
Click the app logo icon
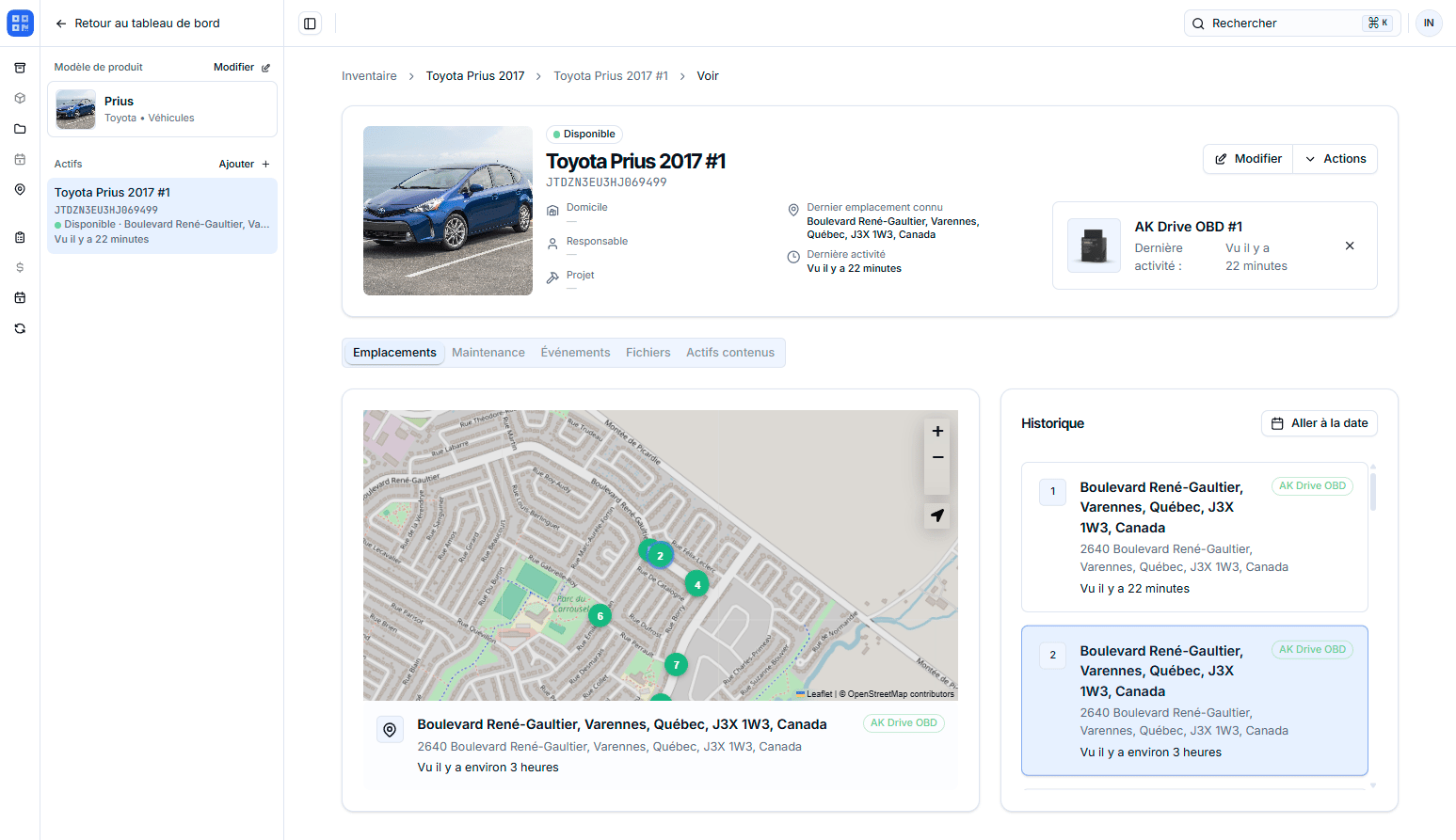pos(20,23)
